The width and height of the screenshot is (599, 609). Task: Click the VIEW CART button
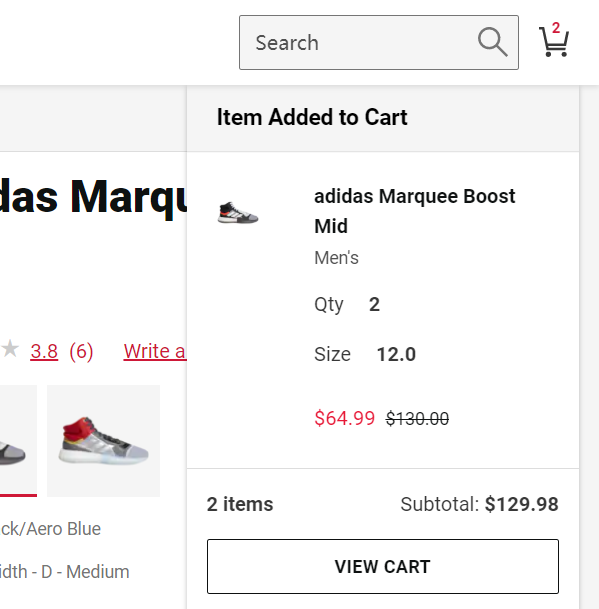tap(383, 566)
